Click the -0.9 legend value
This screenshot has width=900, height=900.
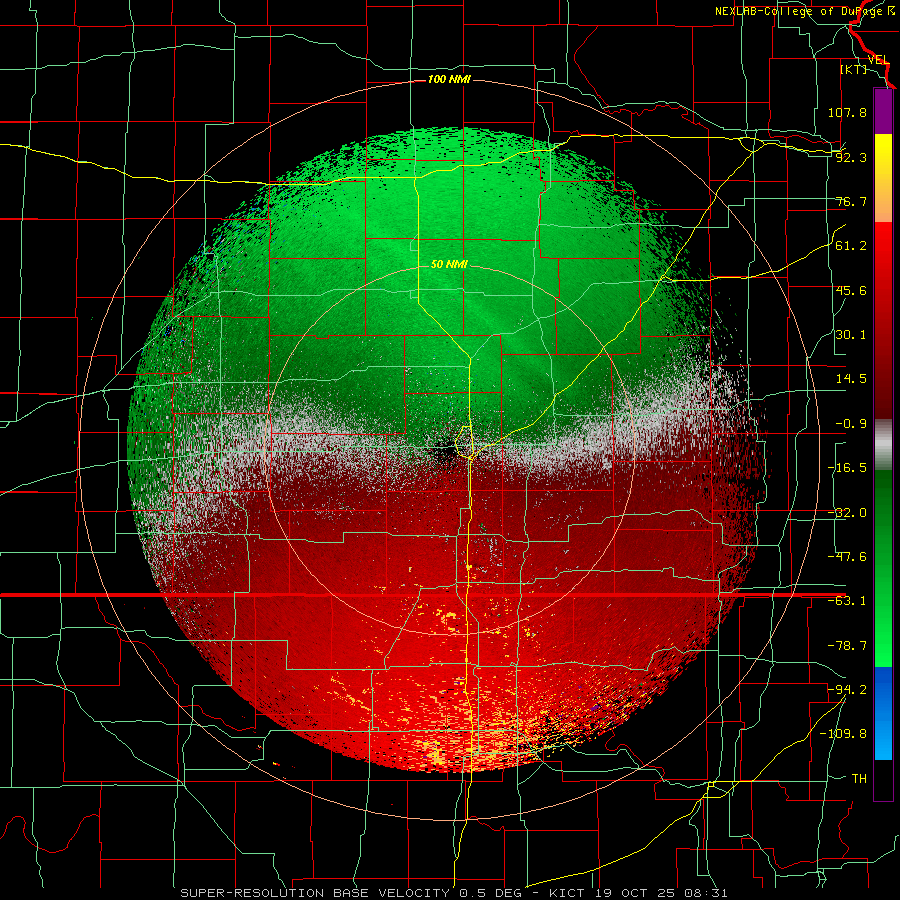click(851, 424)
